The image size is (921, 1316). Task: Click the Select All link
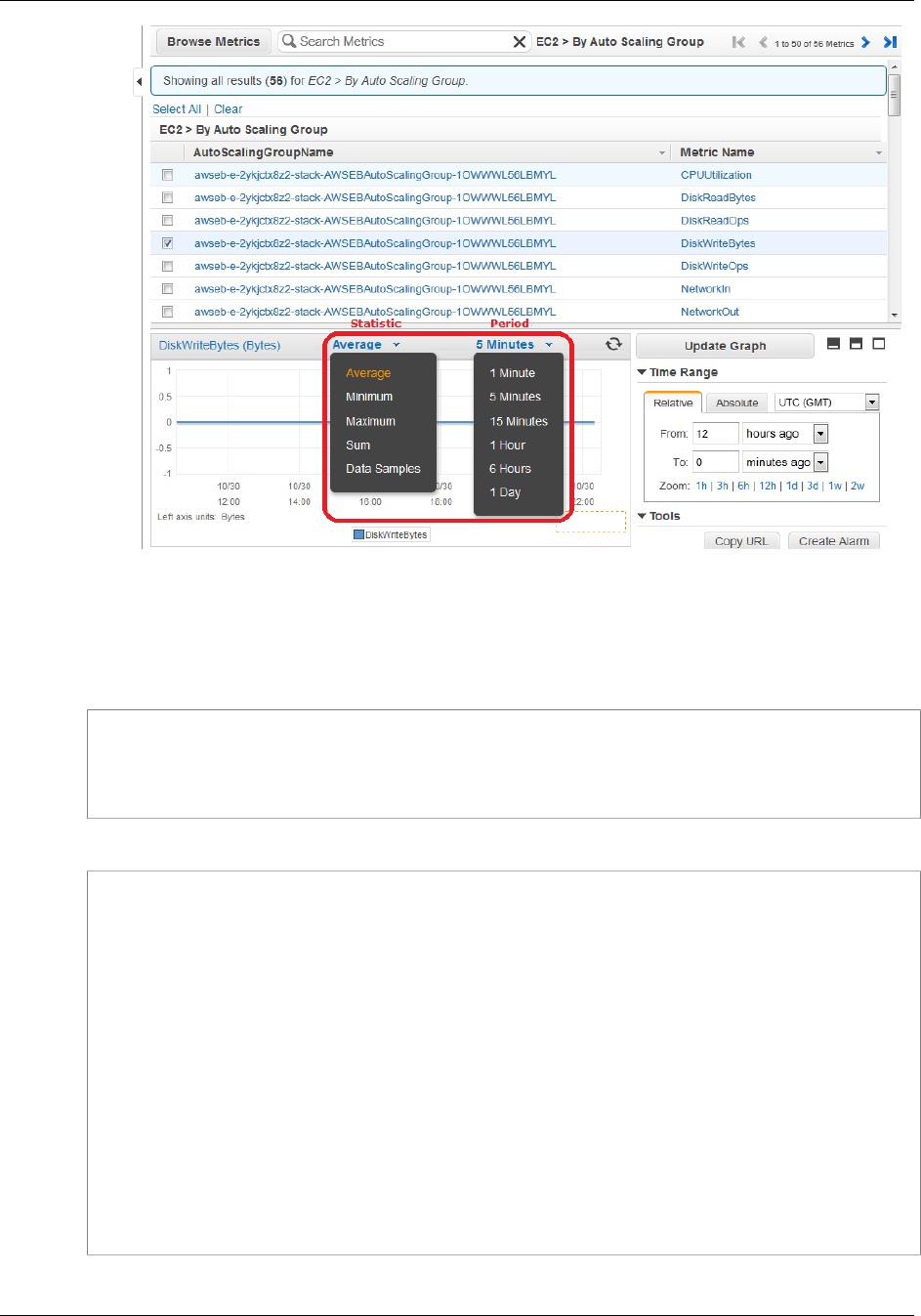click(177, 109)
